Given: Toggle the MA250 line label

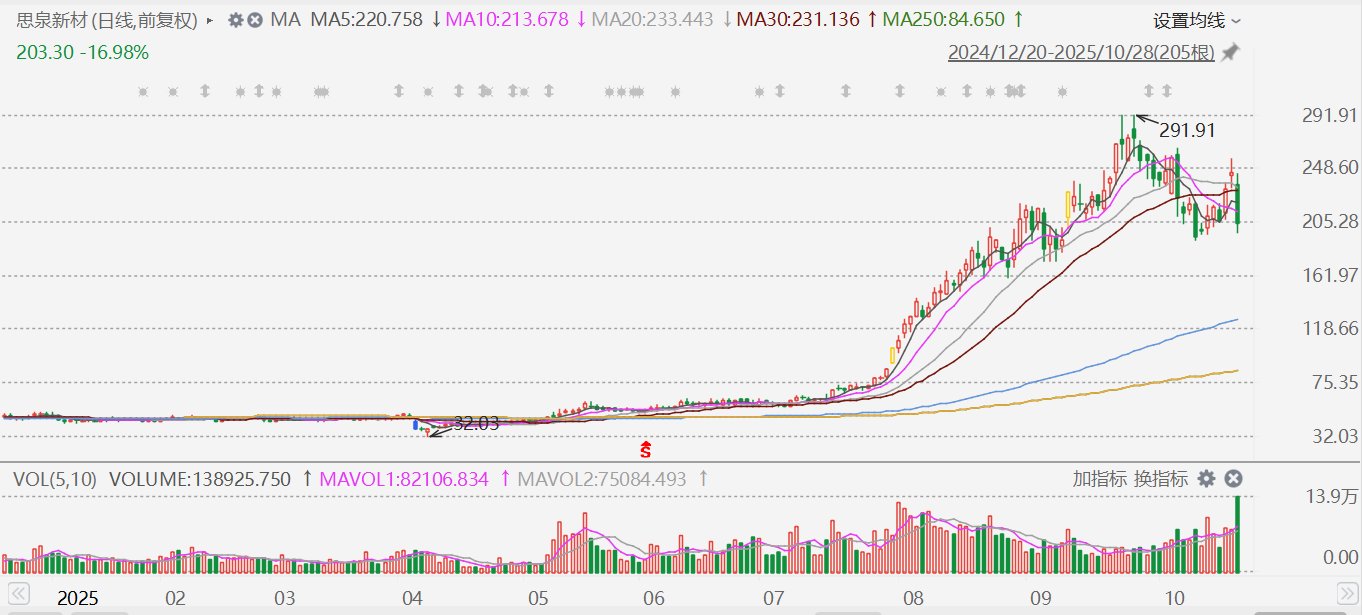Looking at the screenshot, I should 943,20.
